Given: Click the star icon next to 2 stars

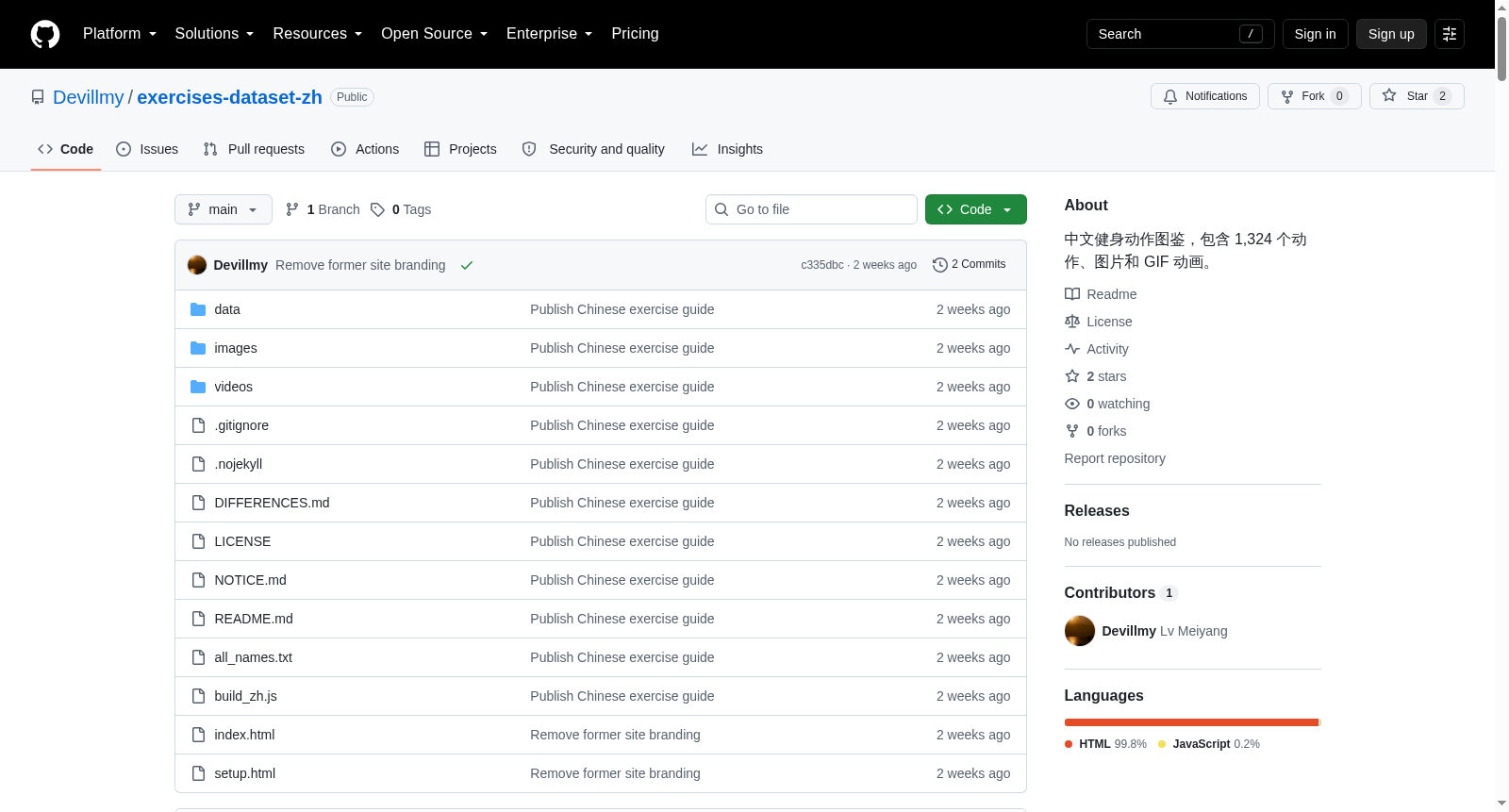Looking at the screenshot, I should click(x=1072, y=376).
